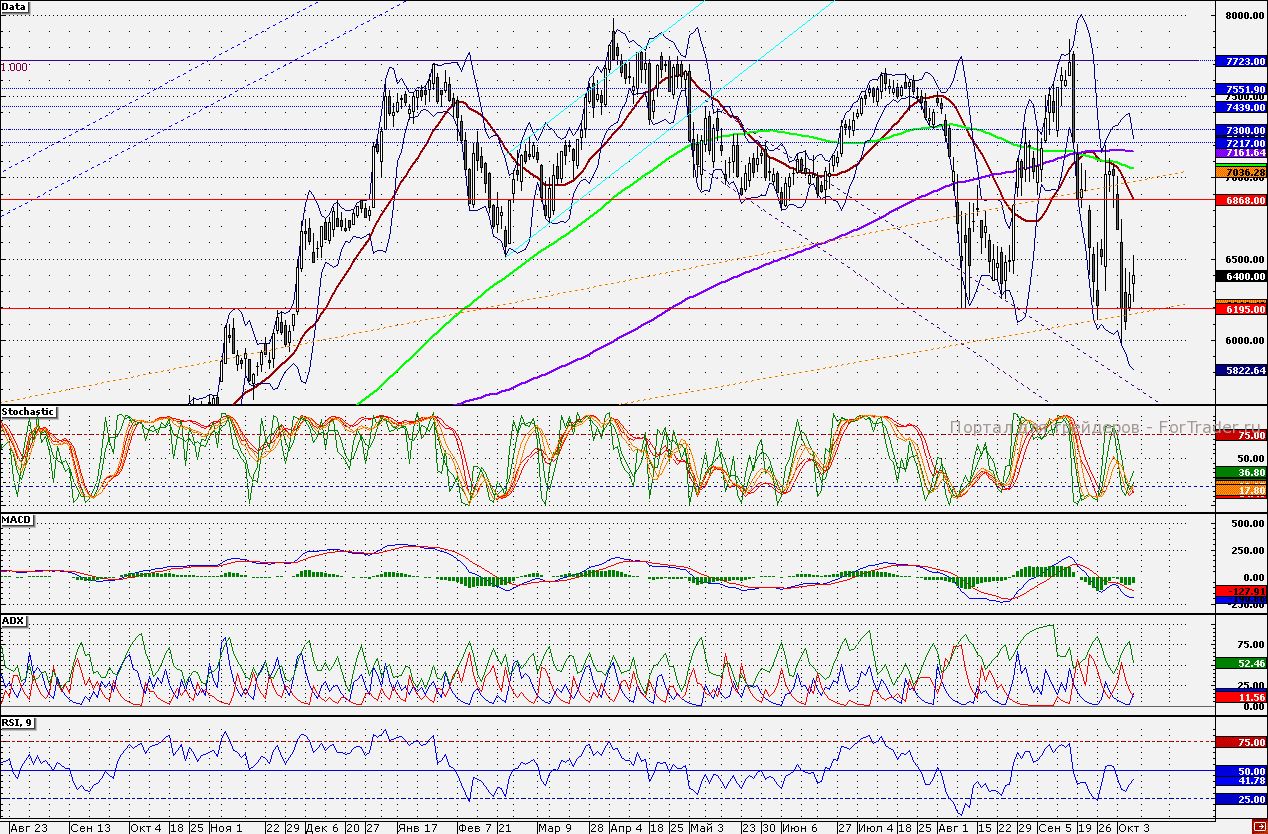Click the 7551.90 price level tag
Viewport: 1268px width, 834px height.
1240,89
